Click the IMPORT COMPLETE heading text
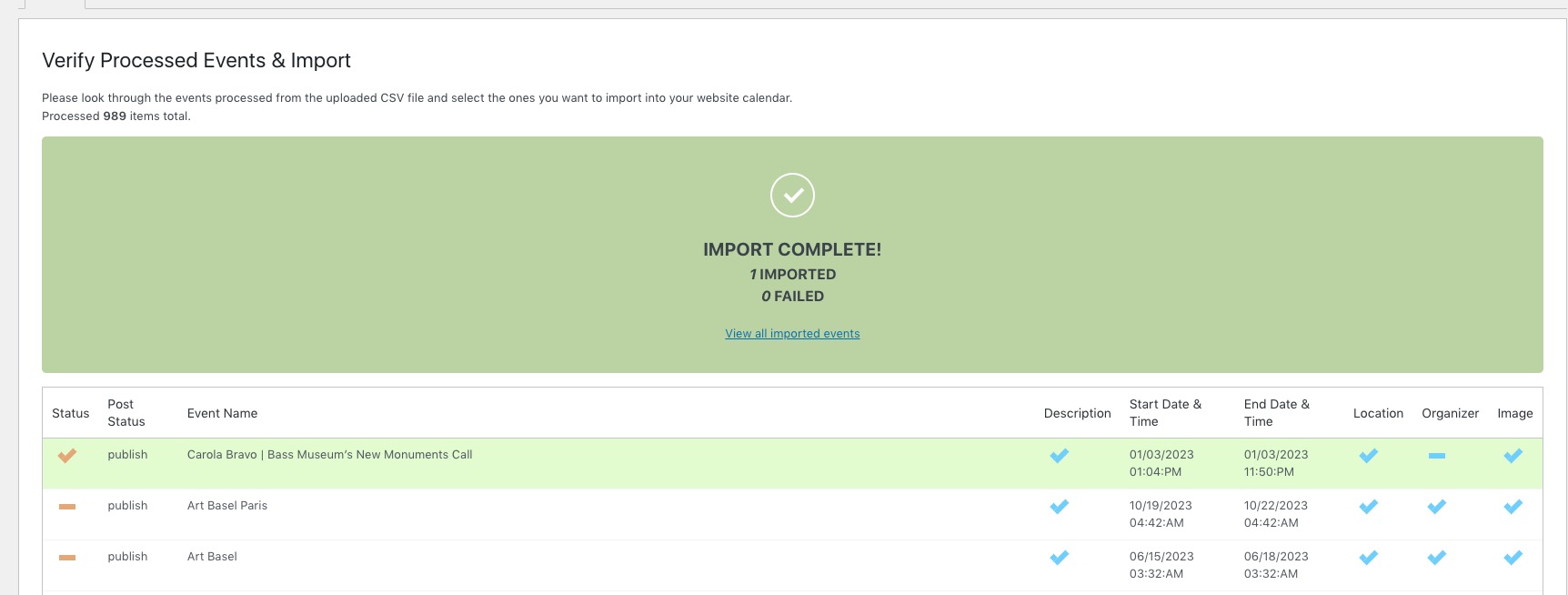The width and height of the screenshot is (1568, 595). pos(792,249)
